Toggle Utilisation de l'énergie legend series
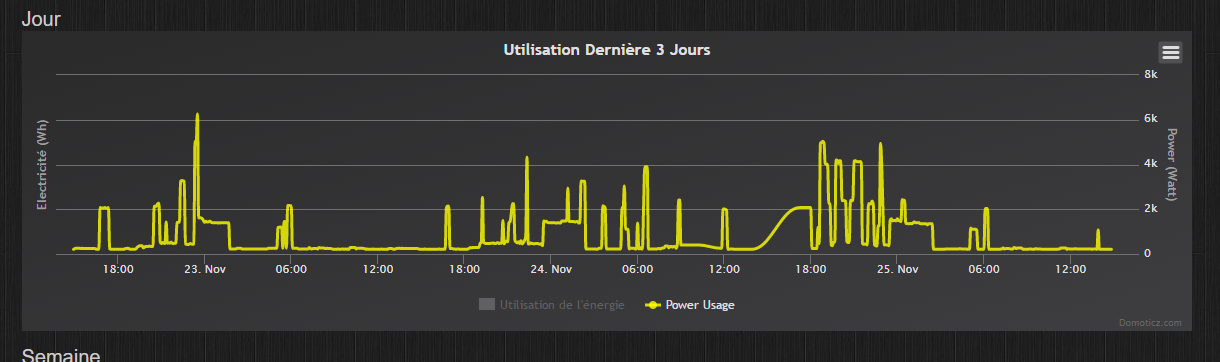The width and height of the screenshot is (1220, 362). 552,305
